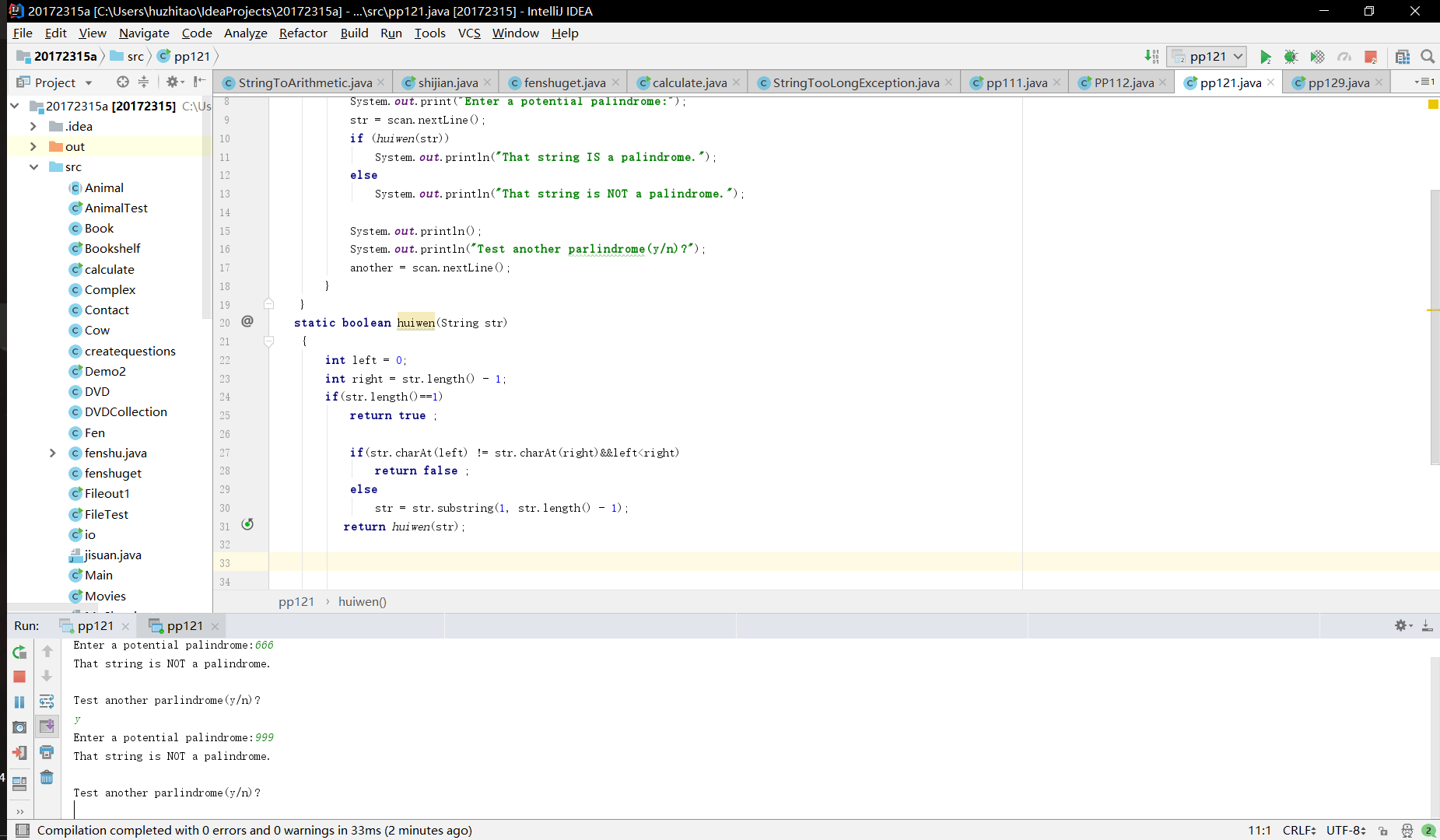Run the pp121 configuration with green play
The width and height of the screenshot is (1440, 840).
click(1266, 57)
